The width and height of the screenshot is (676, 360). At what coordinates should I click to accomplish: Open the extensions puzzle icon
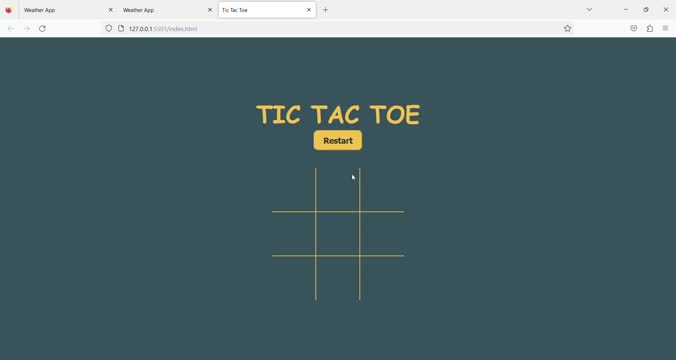click(x=650, y=28)
